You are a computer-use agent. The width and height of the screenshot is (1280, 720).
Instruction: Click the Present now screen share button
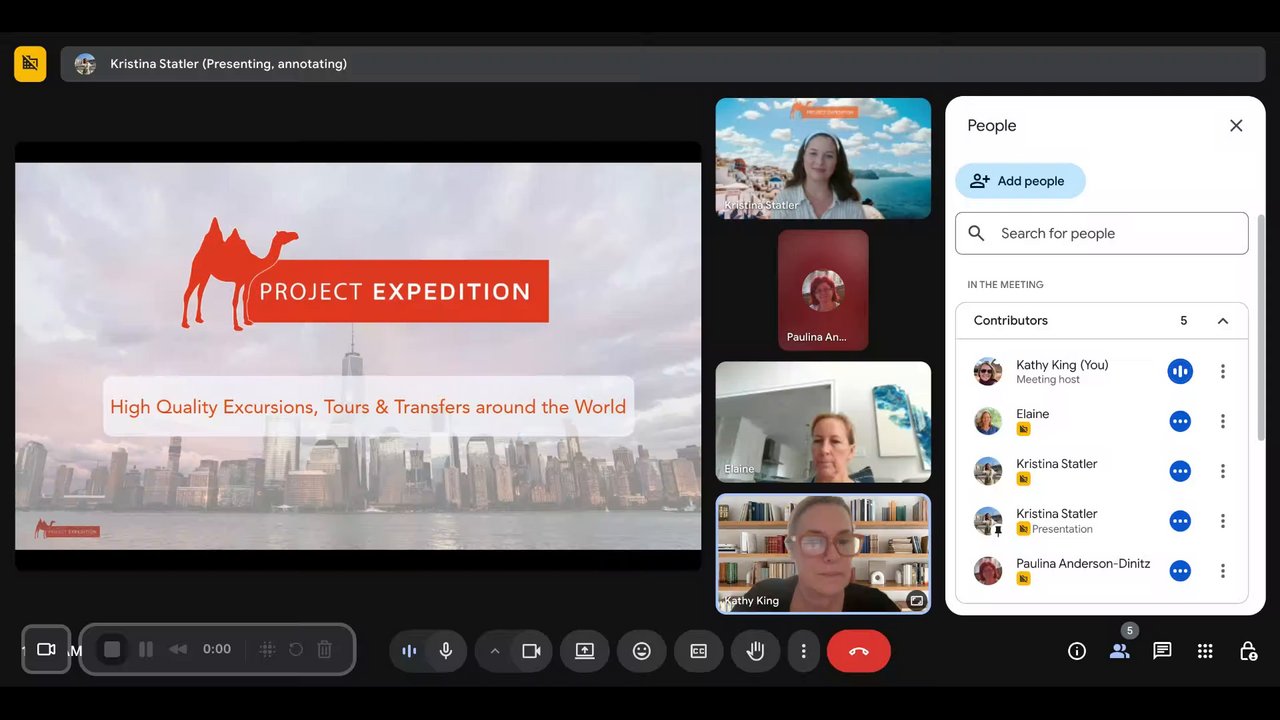coord(585,651)
